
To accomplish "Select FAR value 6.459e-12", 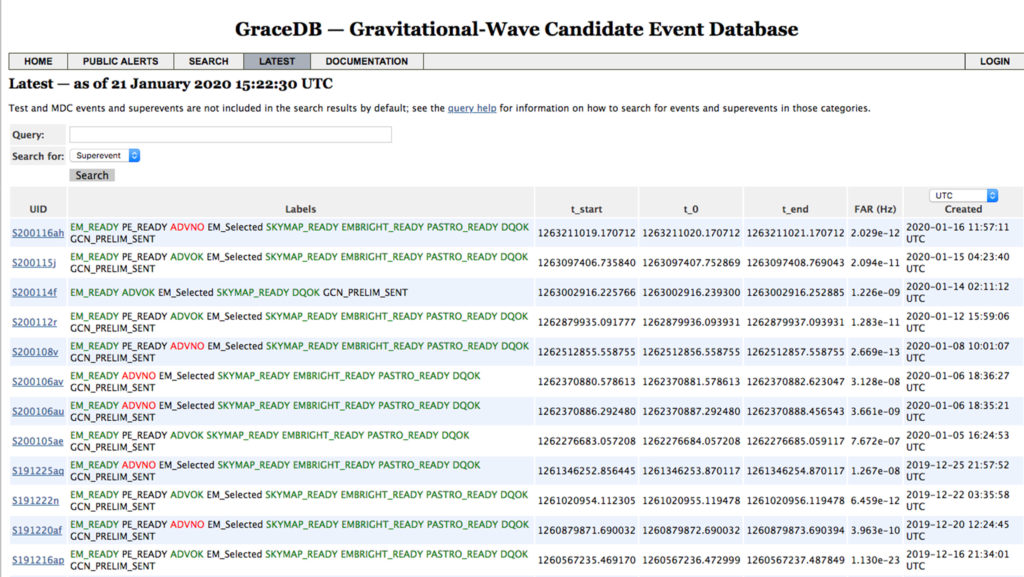I will coord(875,501).
